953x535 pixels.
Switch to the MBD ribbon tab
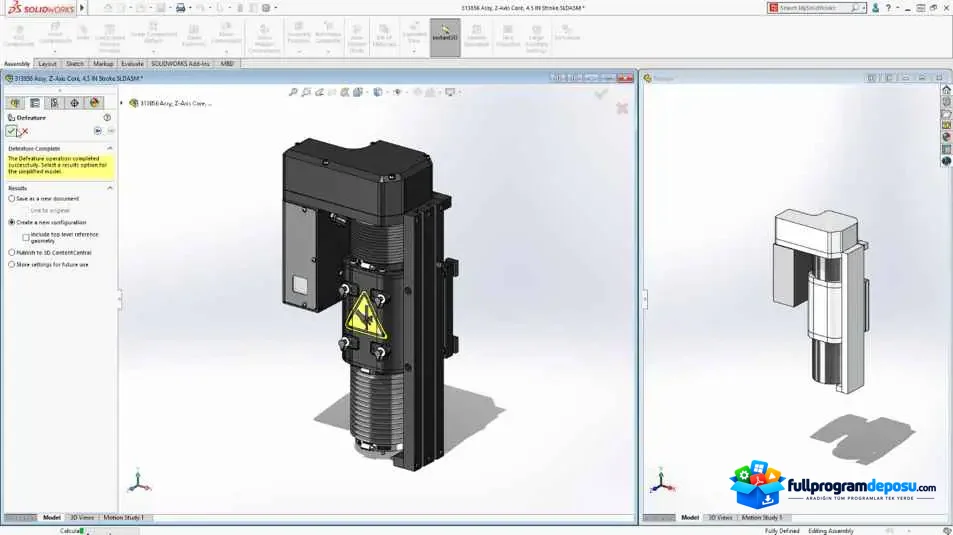pos(227,64)
